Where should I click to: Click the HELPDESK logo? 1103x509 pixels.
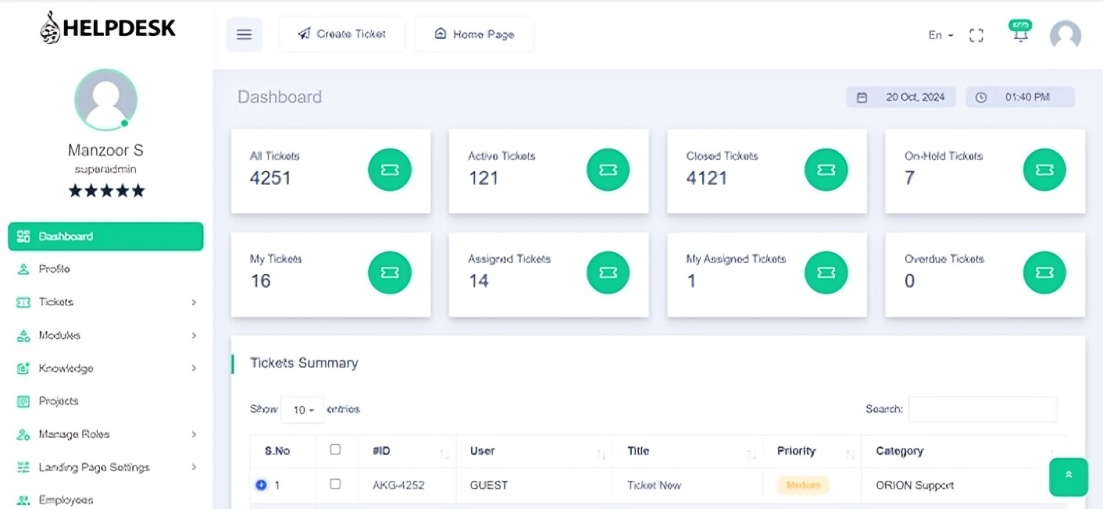coord(108,28)
